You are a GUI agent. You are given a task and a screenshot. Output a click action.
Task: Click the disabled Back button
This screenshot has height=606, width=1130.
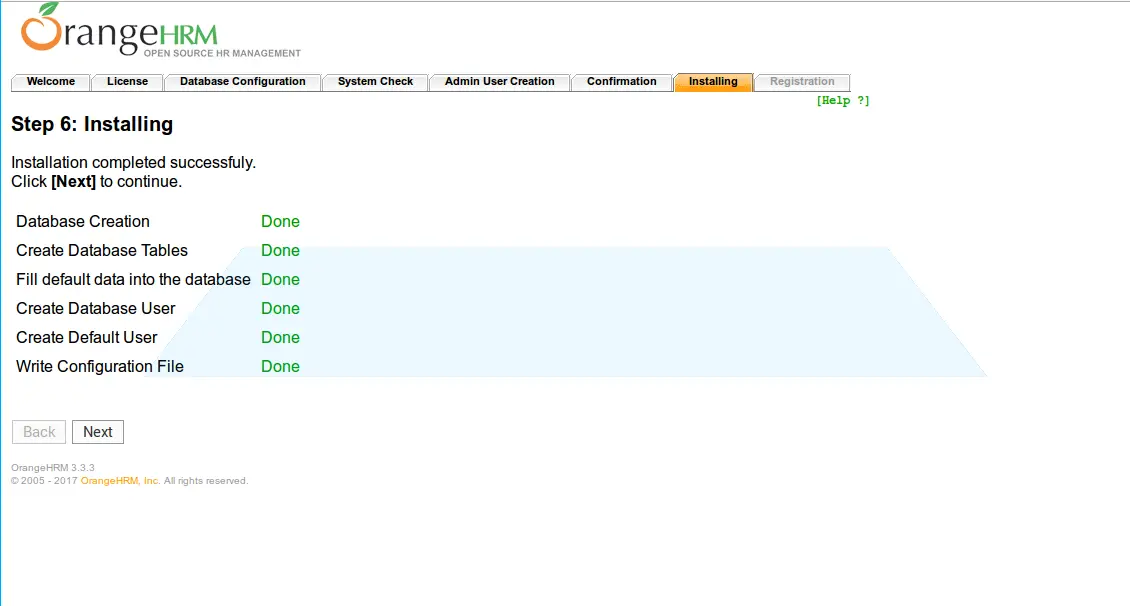(39, 432)
